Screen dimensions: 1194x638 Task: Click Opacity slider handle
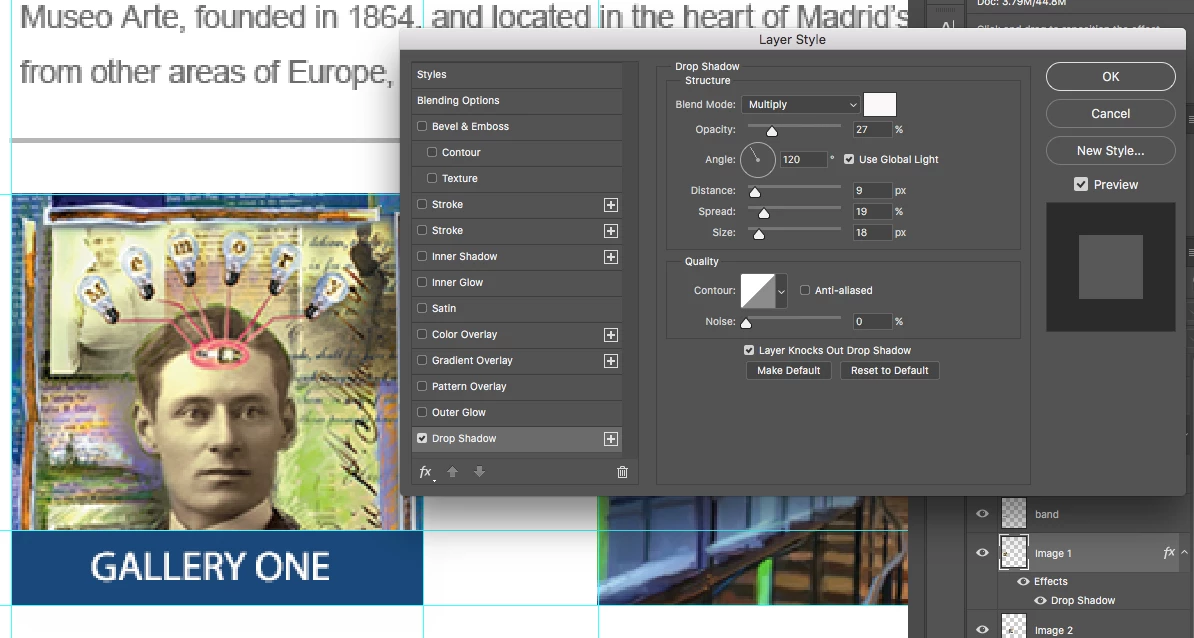click(x=771, y=132)
